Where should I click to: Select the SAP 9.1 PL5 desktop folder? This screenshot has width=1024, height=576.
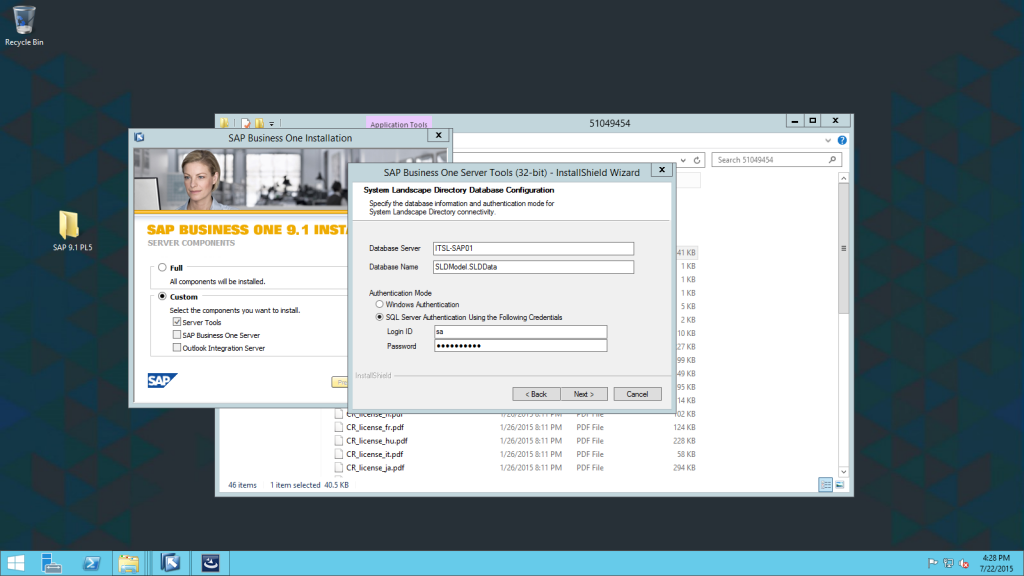point(72,231)
